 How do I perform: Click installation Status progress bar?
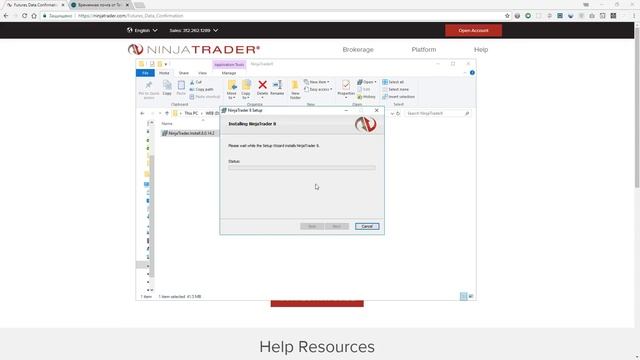pos(302,167)
